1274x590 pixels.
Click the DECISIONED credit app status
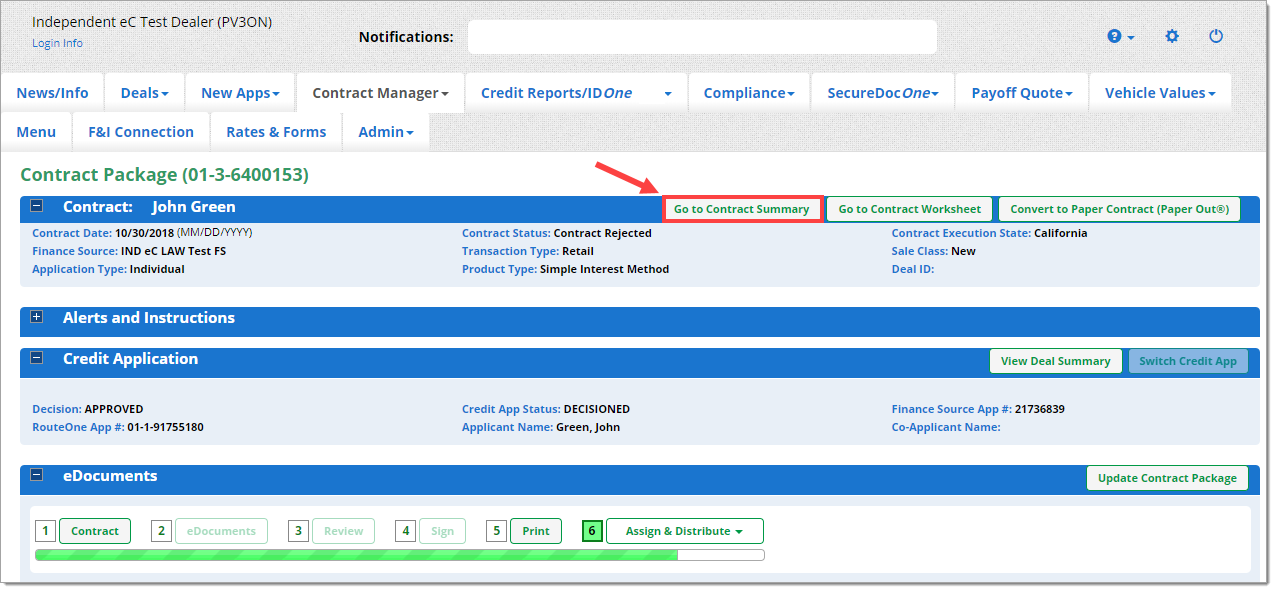(x=597, y=409)
